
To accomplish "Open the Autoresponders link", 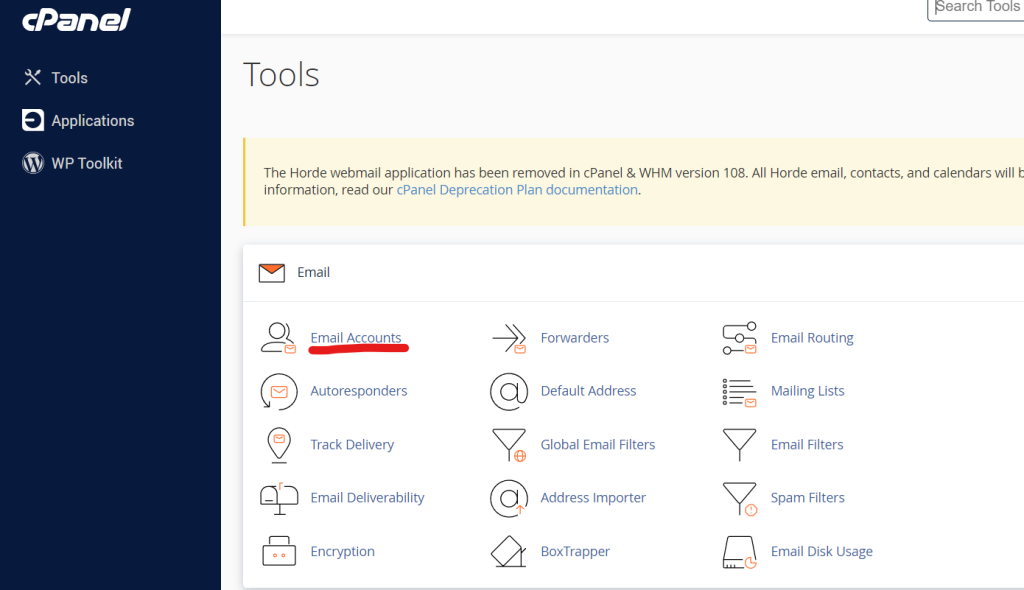I will (x=359, y=391).
